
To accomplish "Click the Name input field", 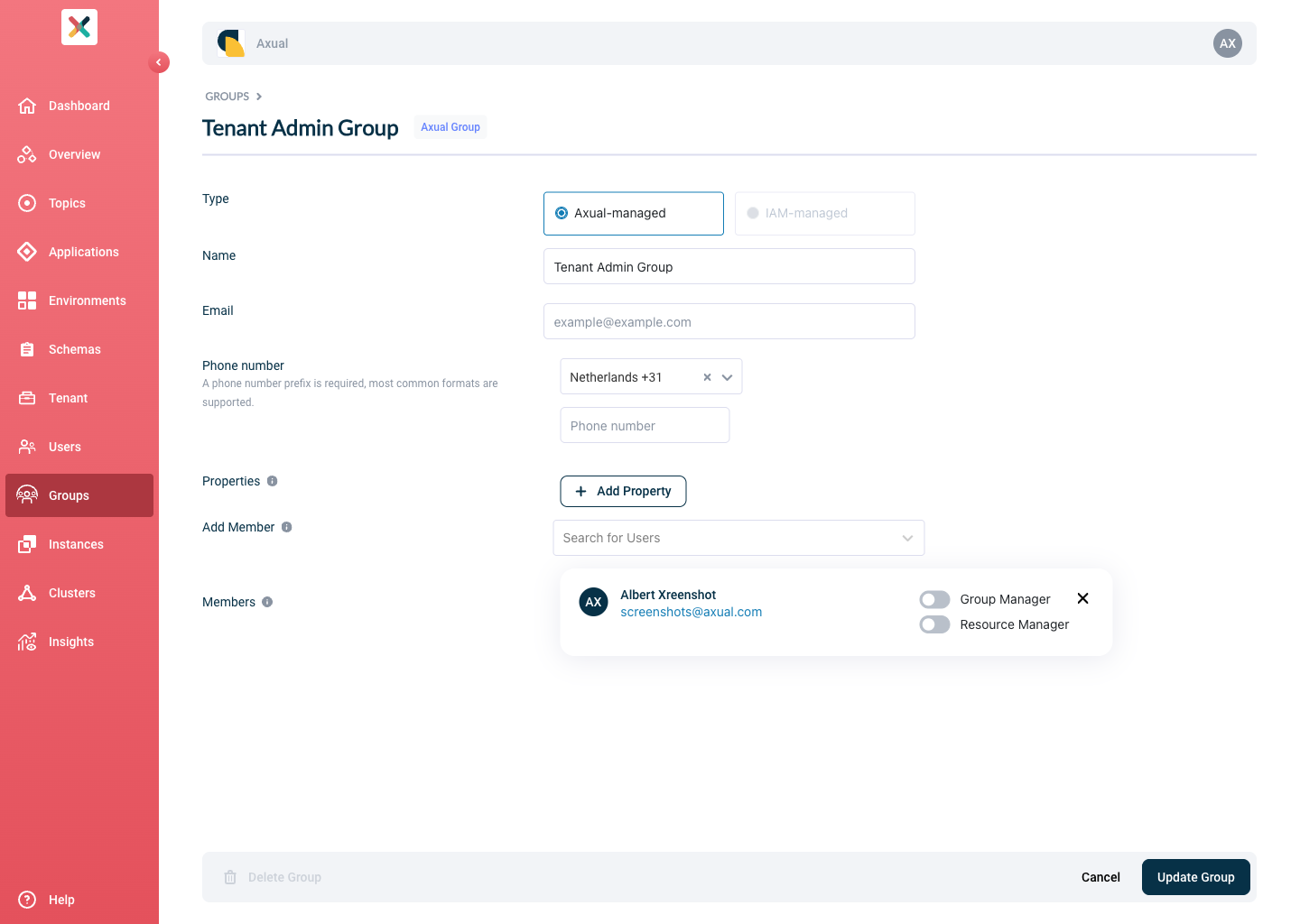I will coord(729,266).
